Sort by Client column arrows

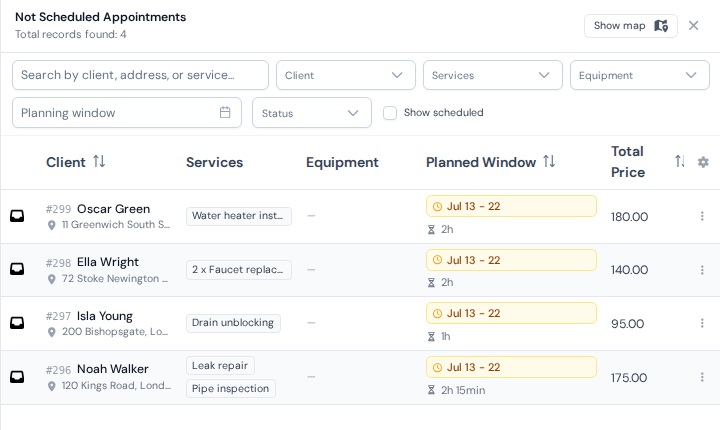pyautogui.click(x=99, y=161)
